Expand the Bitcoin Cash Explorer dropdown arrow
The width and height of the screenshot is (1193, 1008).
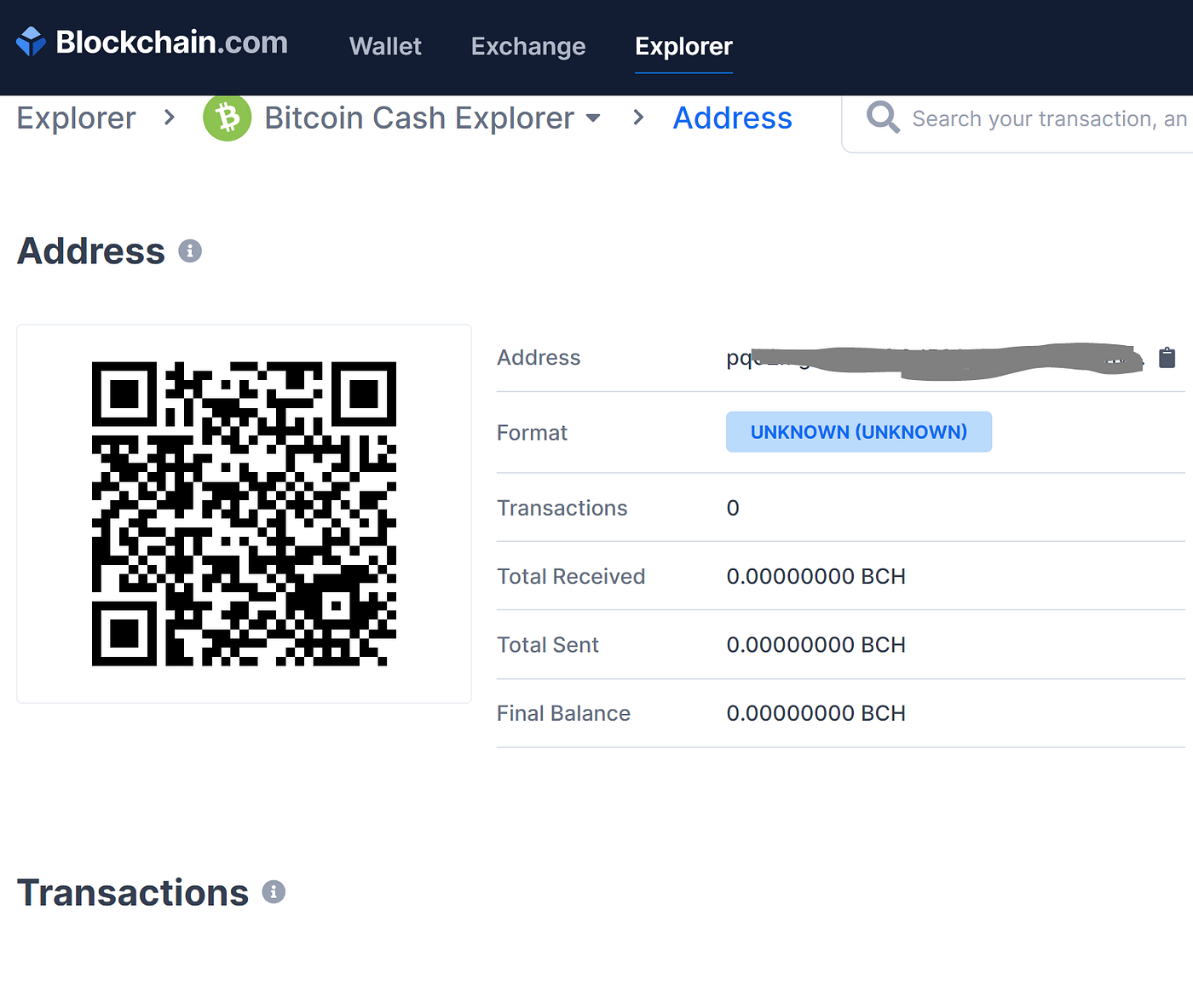coord(593,118)
